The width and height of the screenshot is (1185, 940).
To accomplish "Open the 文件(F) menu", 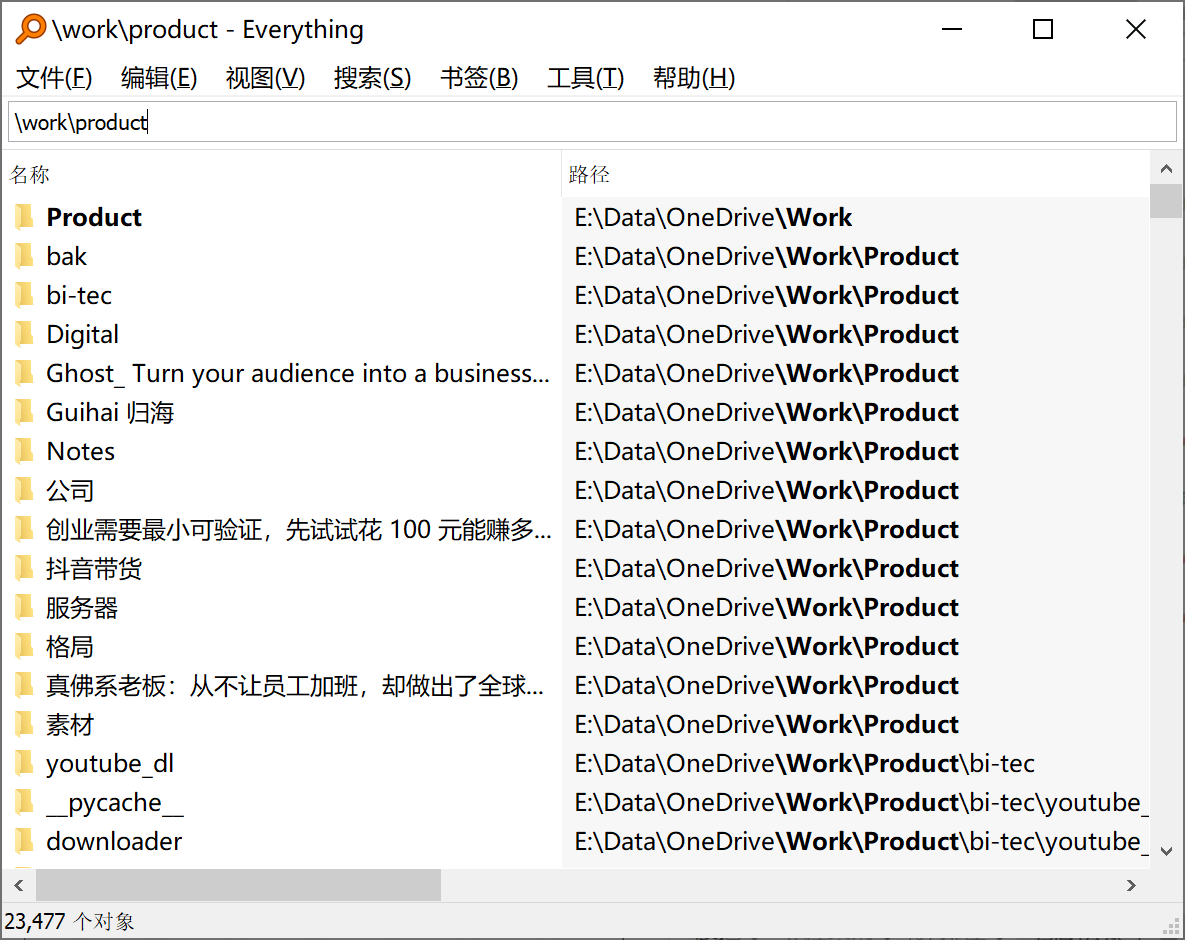I will pos(55,78).
